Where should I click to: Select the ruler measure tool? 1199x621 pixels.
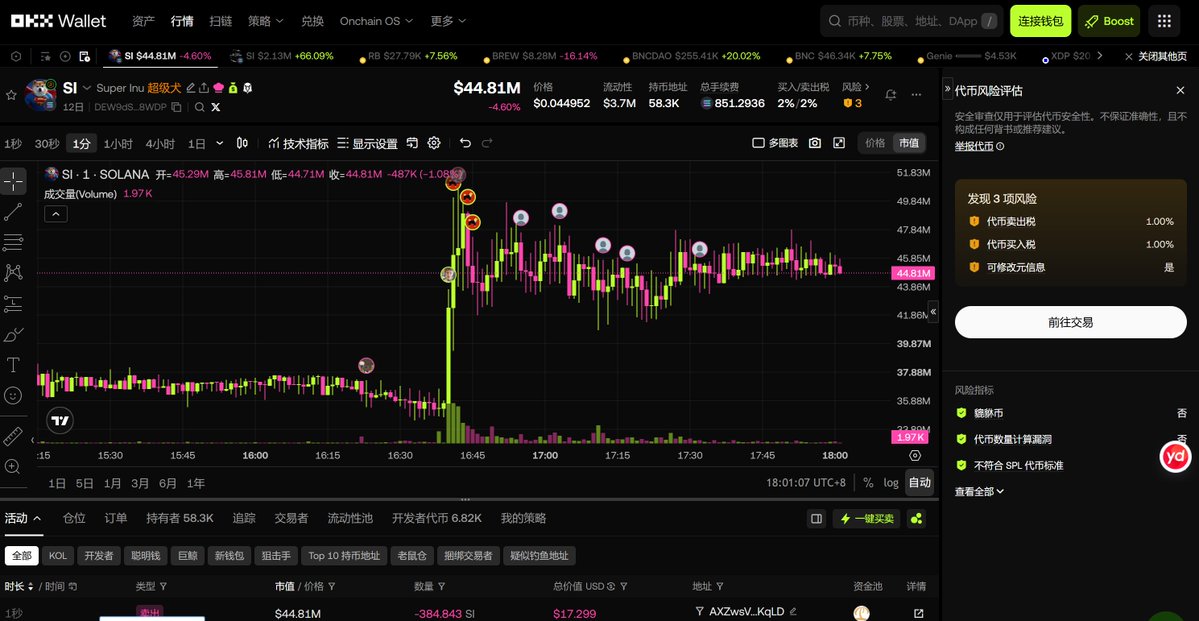pyautogui.click(x=13, y=437)
